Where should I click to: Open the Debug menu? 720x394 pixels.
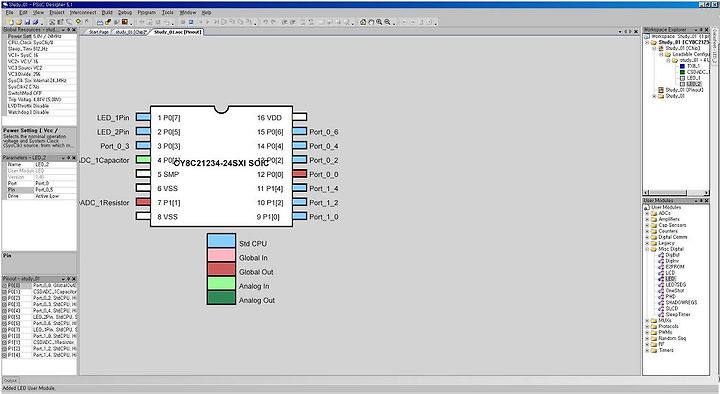(x=125, y=12)
